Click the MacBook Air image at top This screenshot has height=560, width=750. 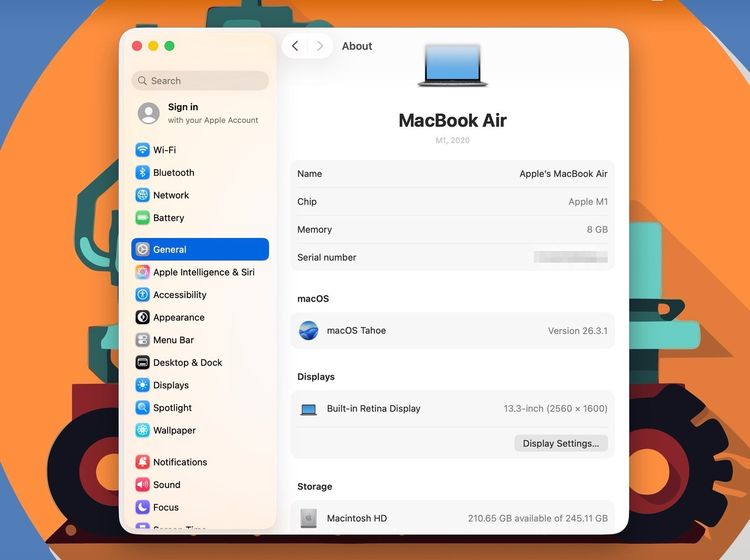tap(452, 66)
